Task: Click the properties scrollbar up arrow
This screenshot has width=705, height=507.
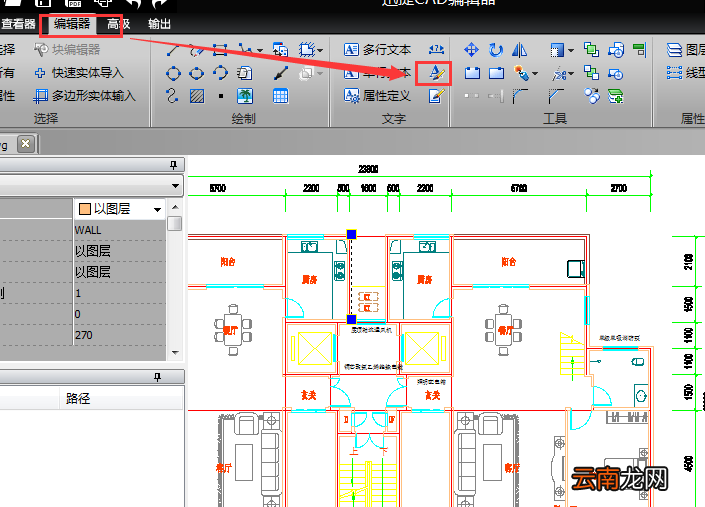Action: tap(175, 207)
